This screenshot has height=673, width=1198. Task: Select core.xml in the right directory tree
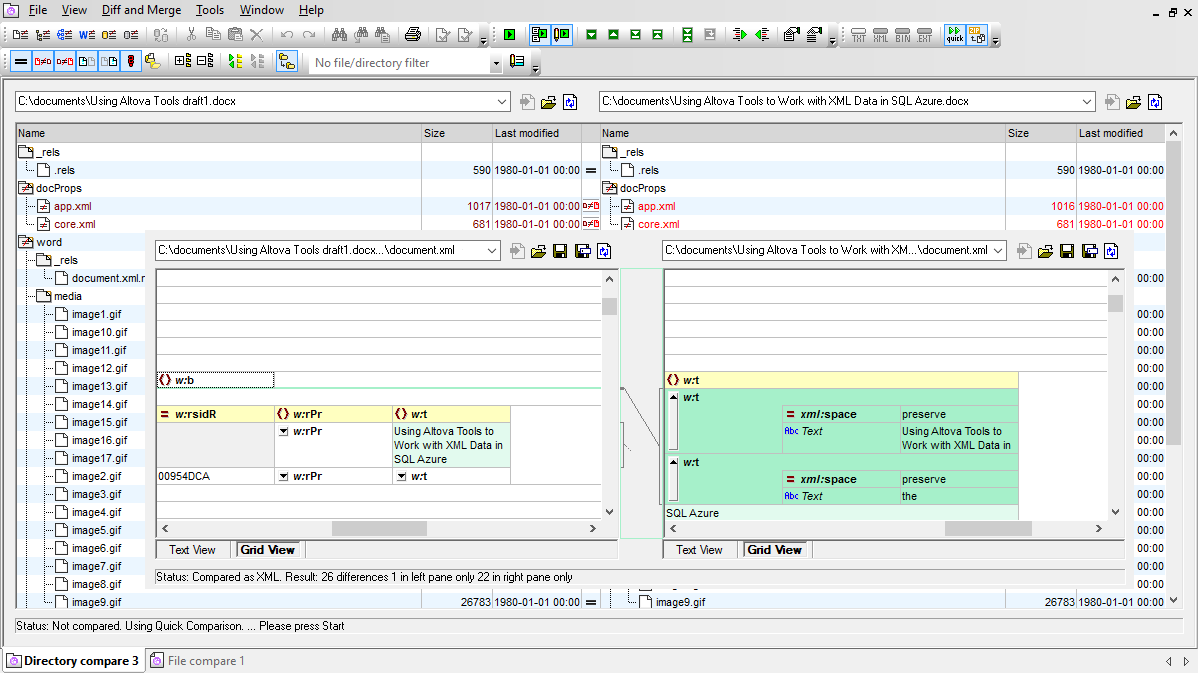point(659,225)
